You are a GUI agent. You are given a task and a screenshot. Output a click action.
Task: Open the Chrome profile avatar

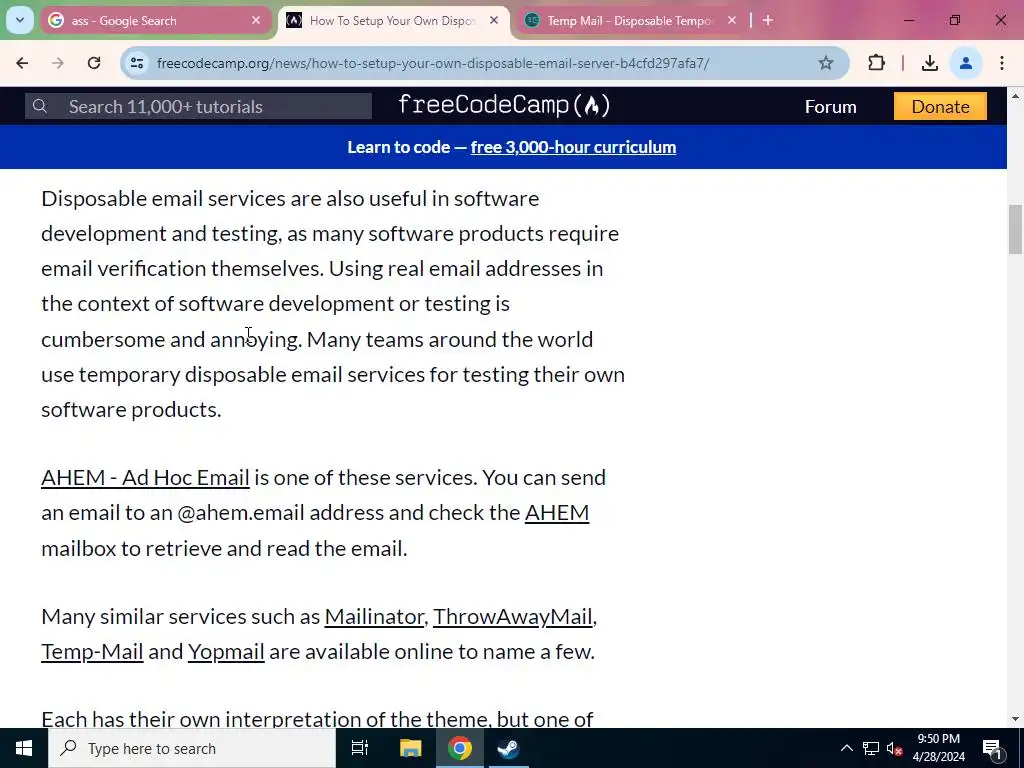click(x=966, y=63)
